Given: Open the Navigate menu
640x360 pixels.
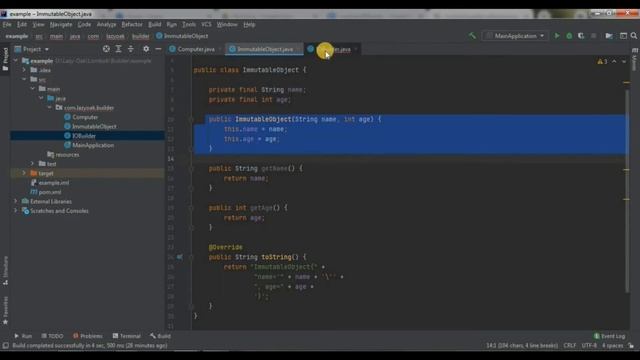Looking at the screenshot, I should (x=61, y=24).
